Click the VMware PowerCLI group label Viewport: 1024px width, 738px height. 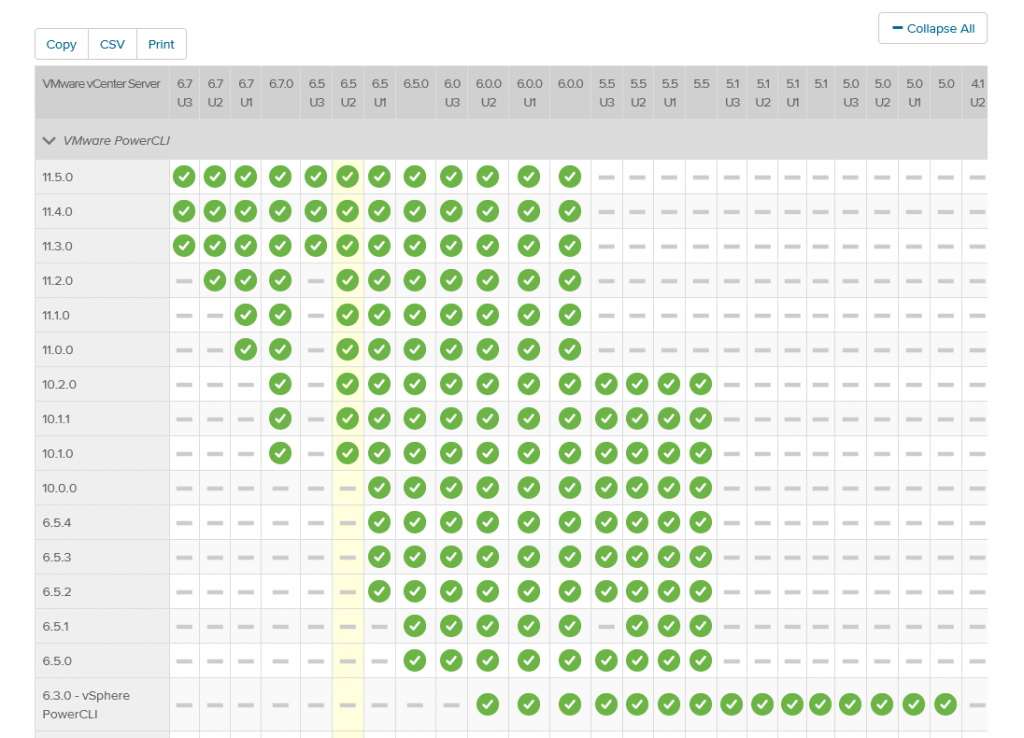coord(116,140)
